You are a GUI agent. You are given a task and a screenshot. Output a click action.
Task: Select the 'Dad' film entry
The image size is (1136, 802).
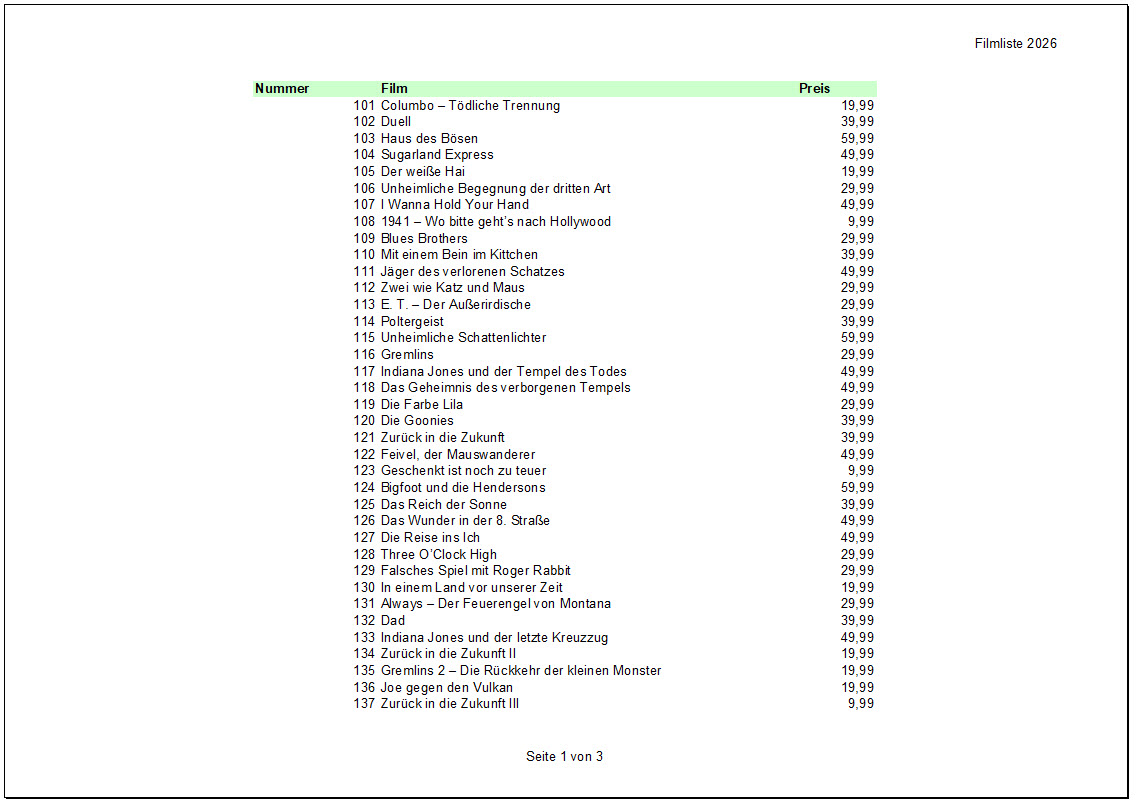click(393, 621)
